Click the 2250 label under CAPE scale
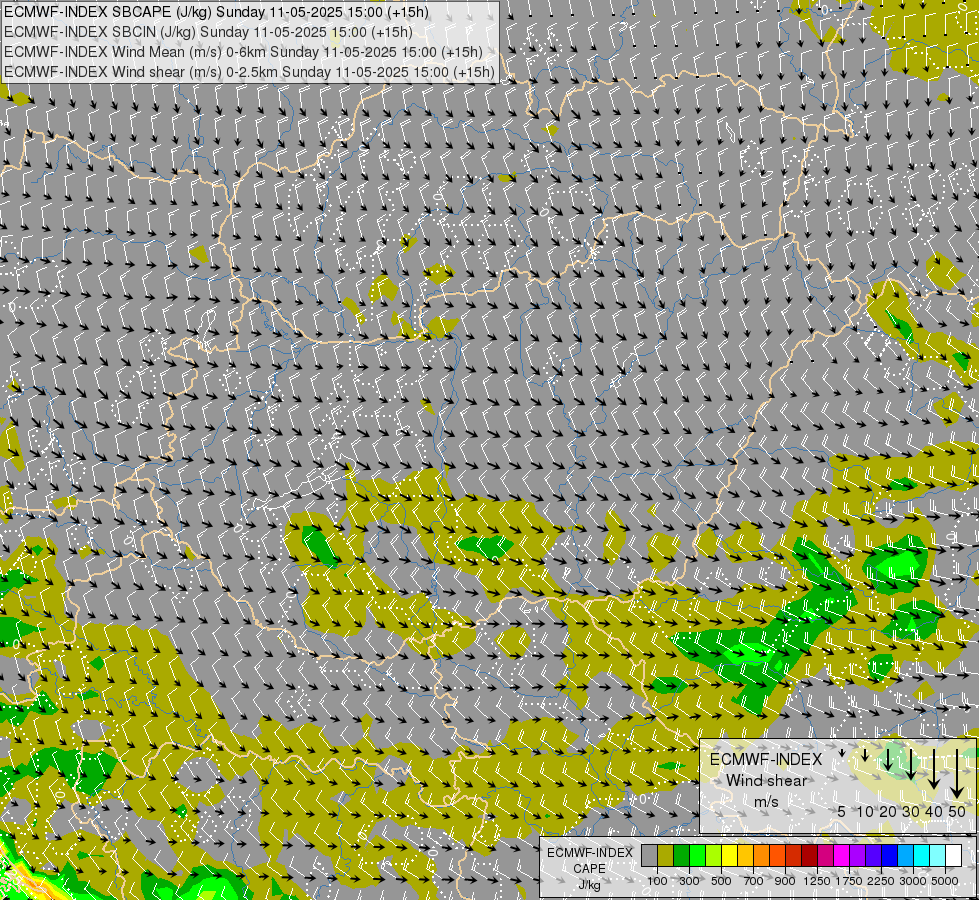 point(881,881)
